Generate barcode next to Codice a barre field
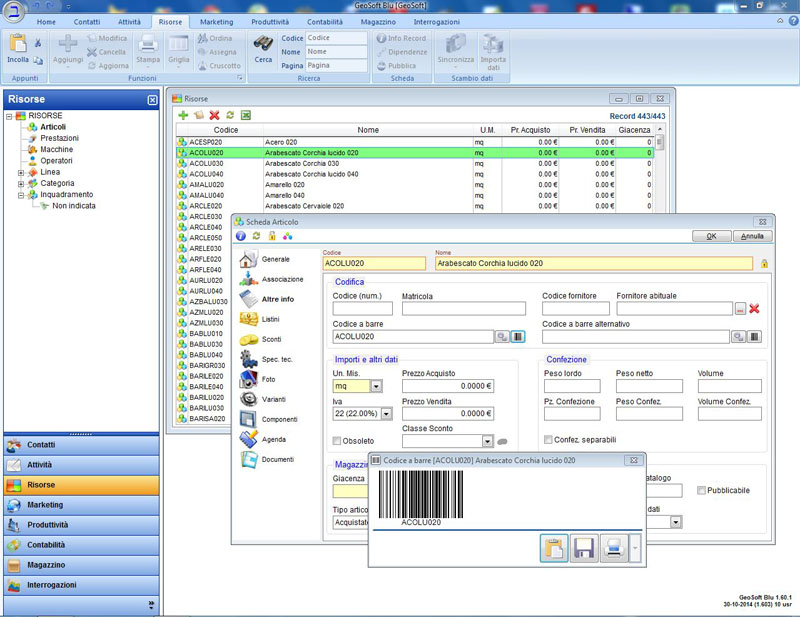This screenshot has height=617, width=800. (x=518, y=337)
